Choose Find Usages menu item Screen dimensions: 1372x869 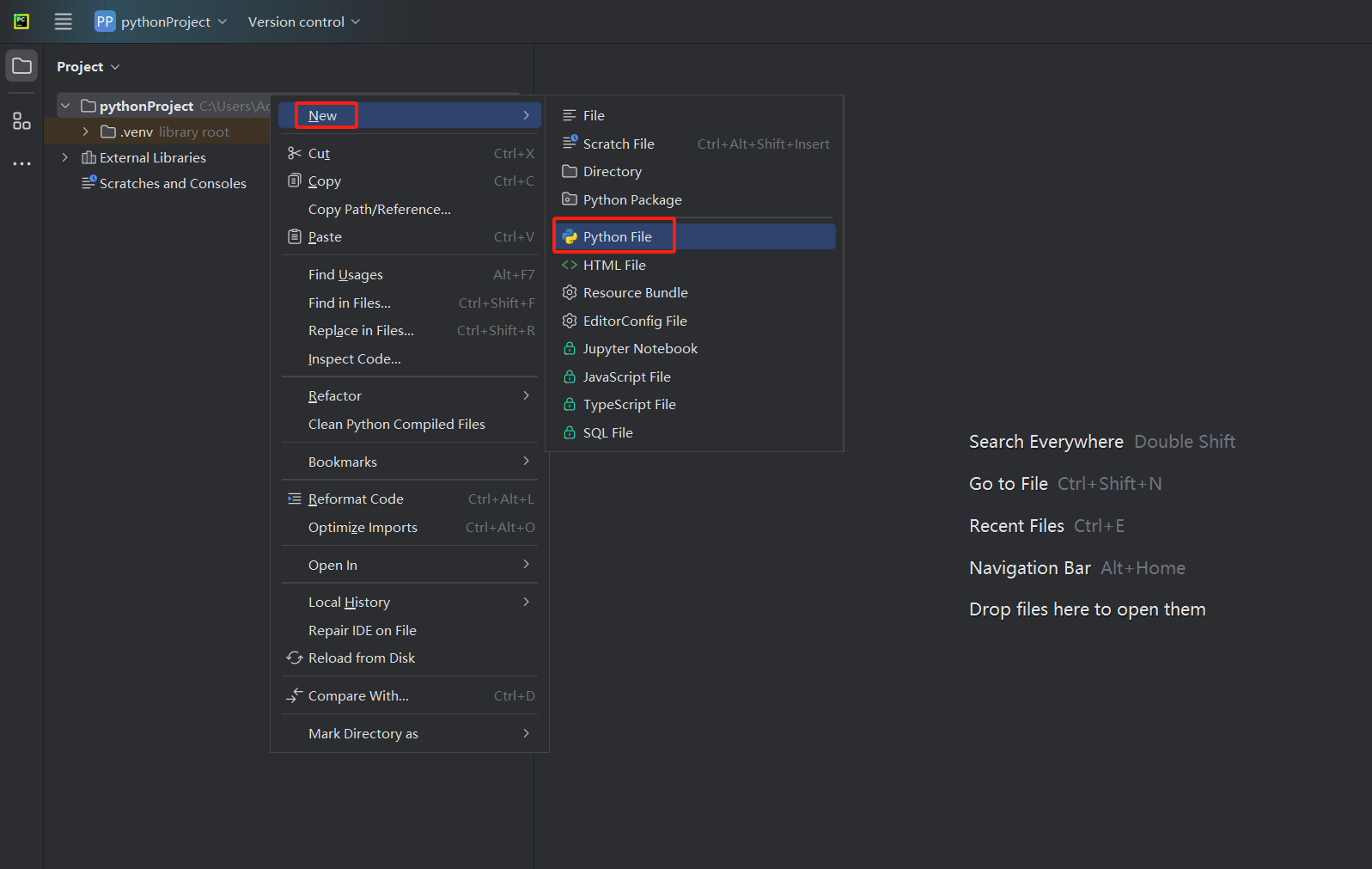pyautogui.click(x=410, y=274)
